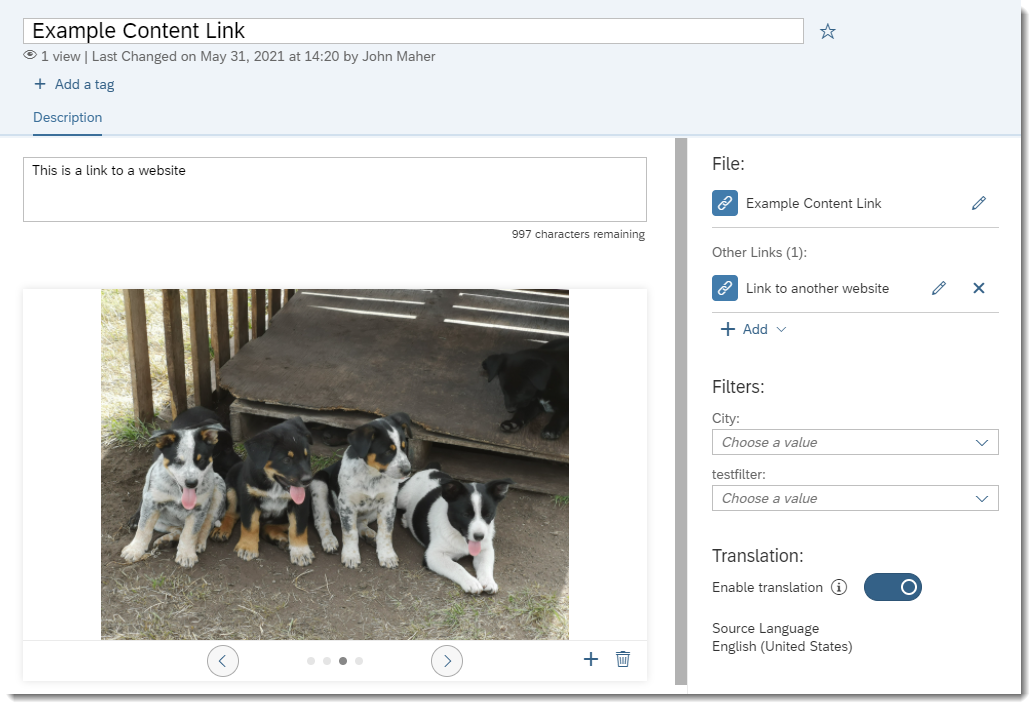The width and height of the screenshot is (1036, 709).
Task: Show info about Enable translation
Action: click(839, 587)
